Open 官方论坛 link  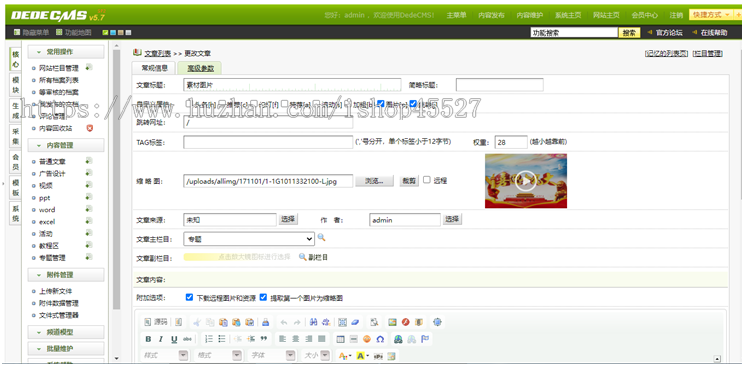669,33
